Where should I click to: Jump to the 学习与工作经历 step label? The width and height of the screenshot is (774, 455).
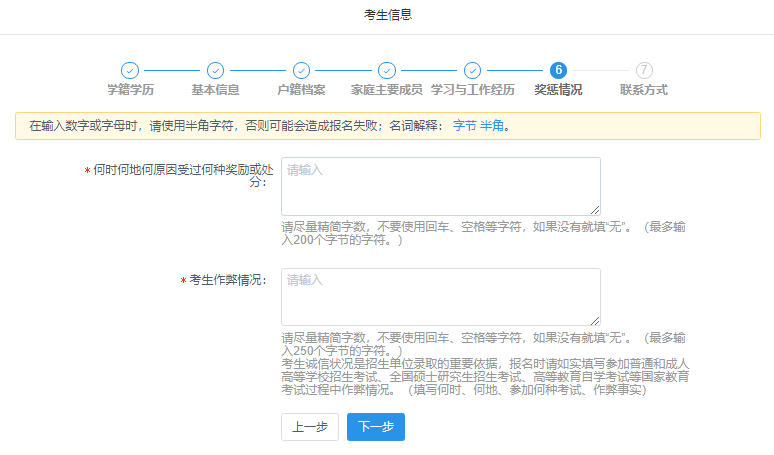pos(472,90)
